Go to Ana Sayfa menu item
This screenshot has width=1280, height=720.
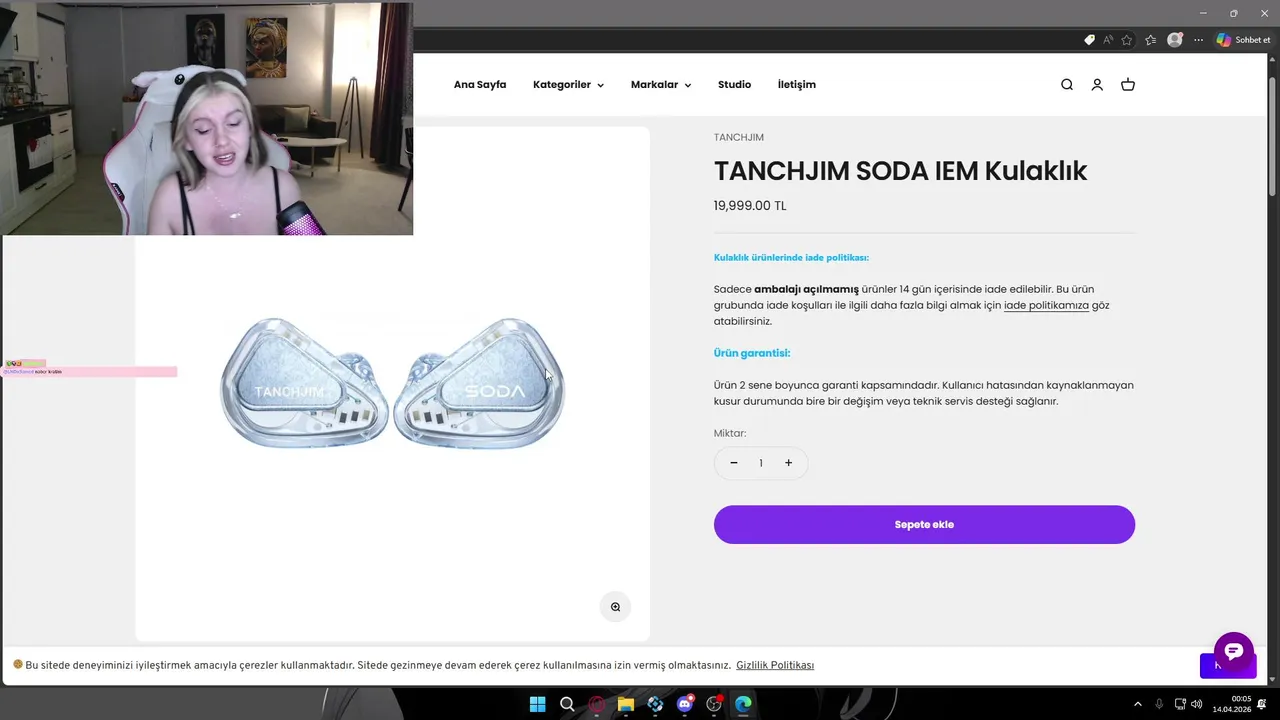(x=480, y=85)
